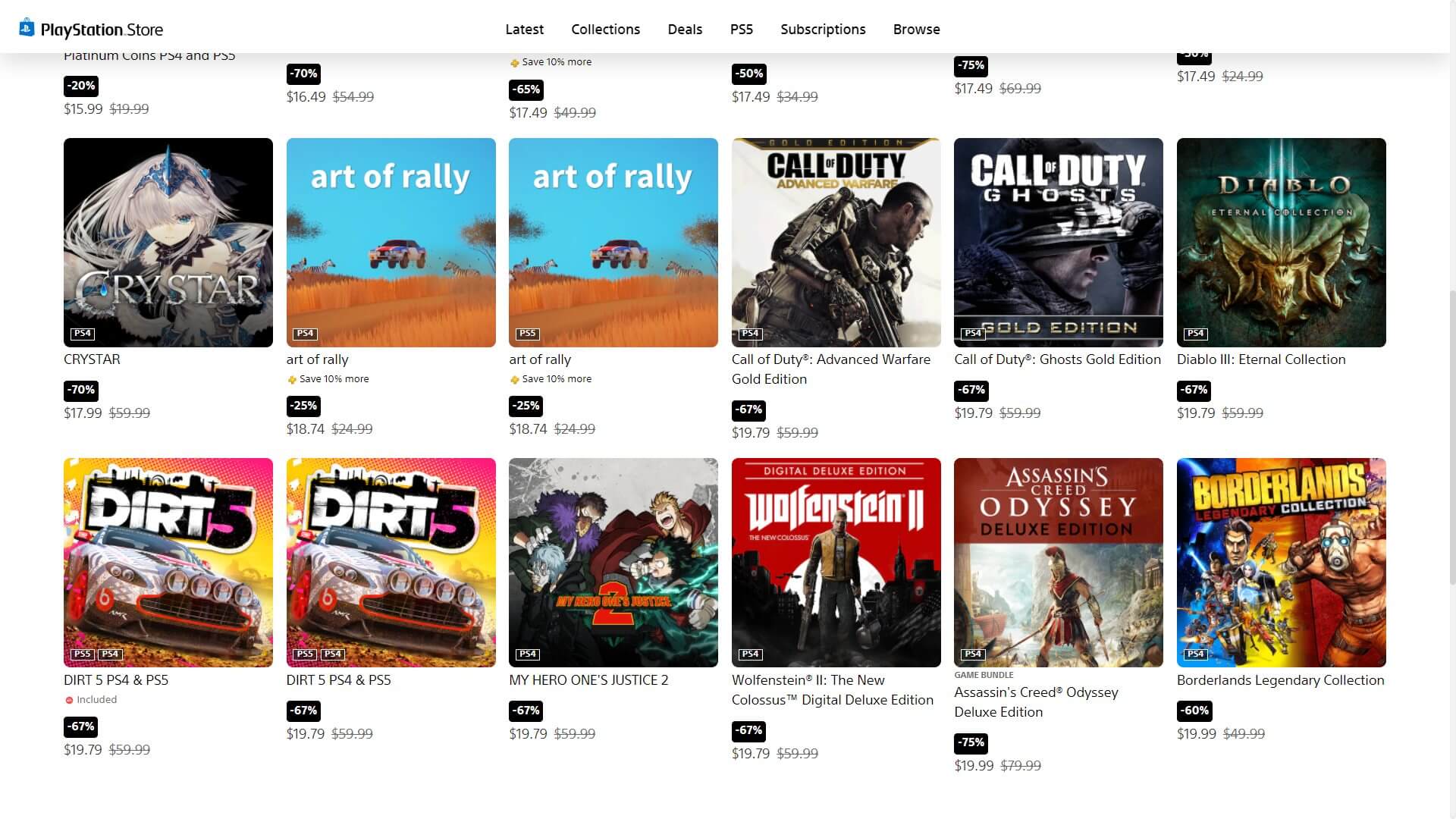Click the -75% badge for Assassin's Creed Odyssey

(971, 743)
